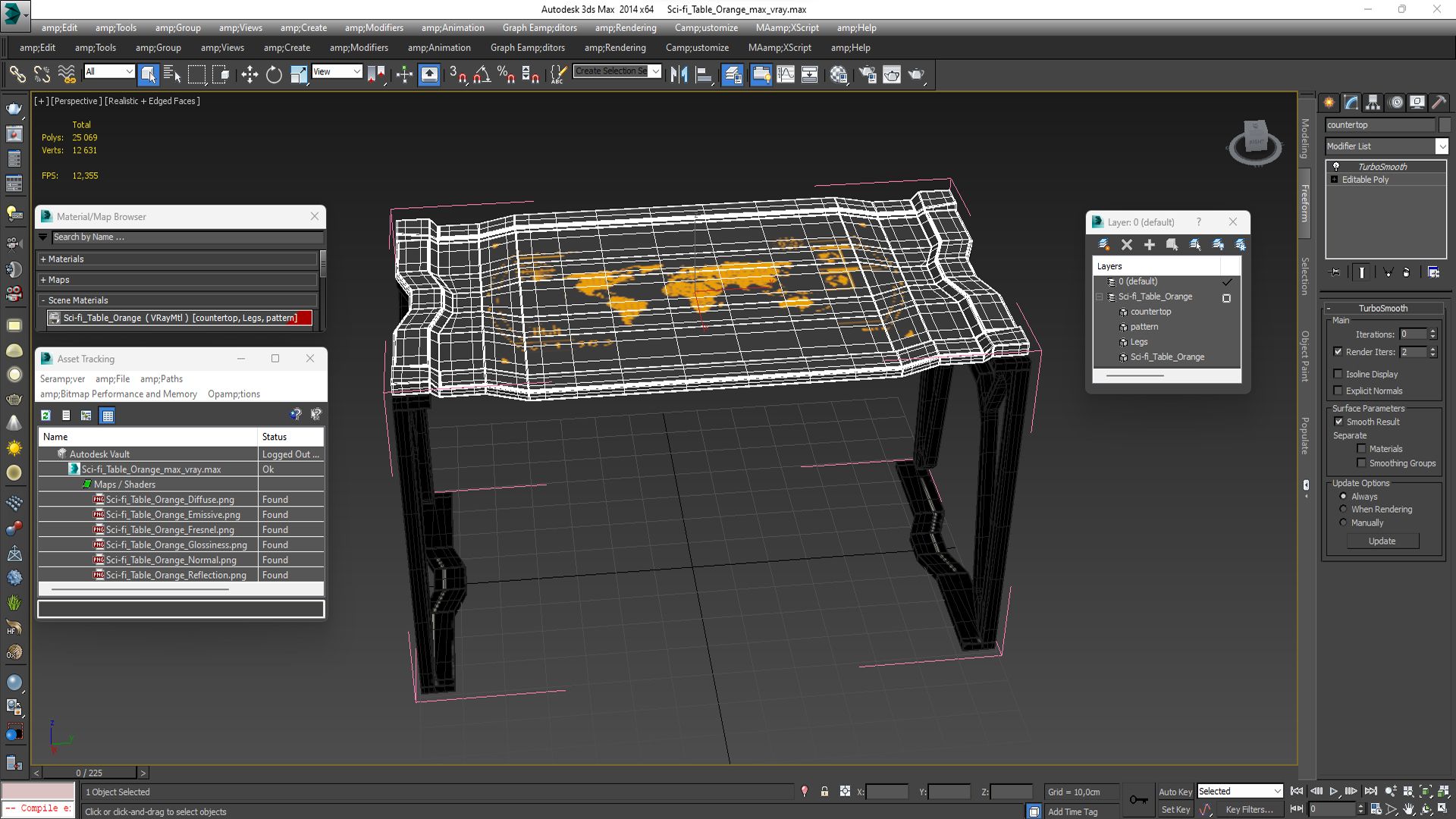
Task: Click the Mirror tool icon
Action: tap(679, 74)
